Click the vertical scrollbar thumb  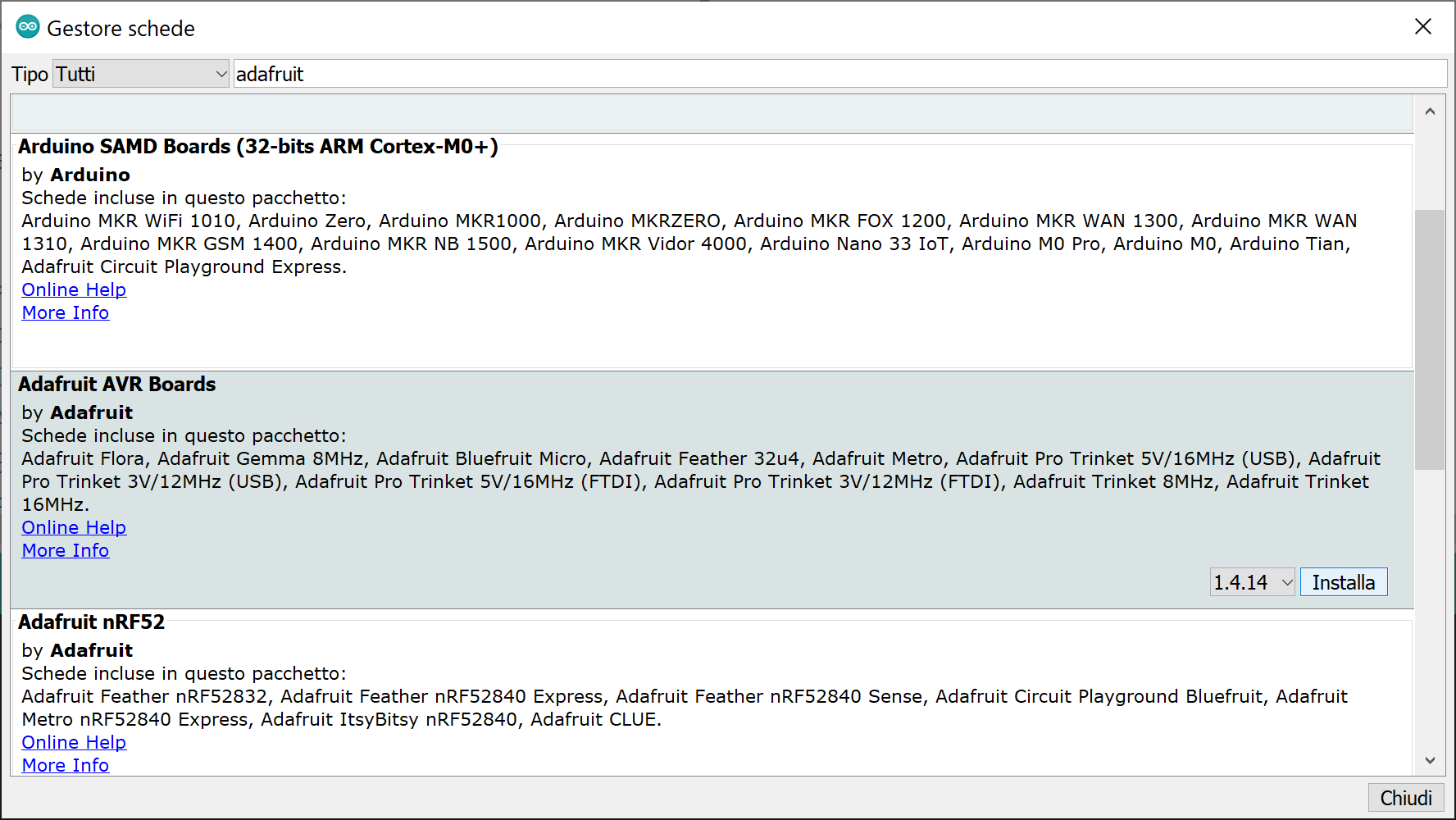click(x=1430, y=339)
